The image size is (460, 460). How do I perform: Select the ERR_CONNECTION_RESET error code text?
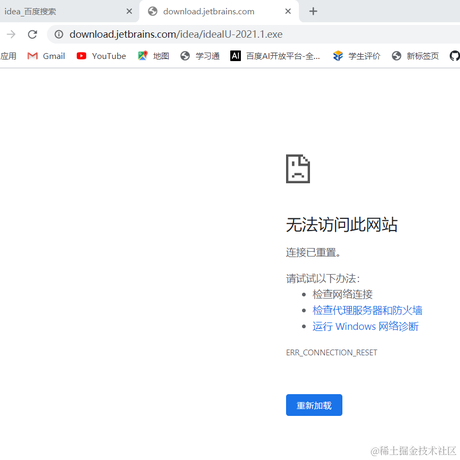point(332,353)
